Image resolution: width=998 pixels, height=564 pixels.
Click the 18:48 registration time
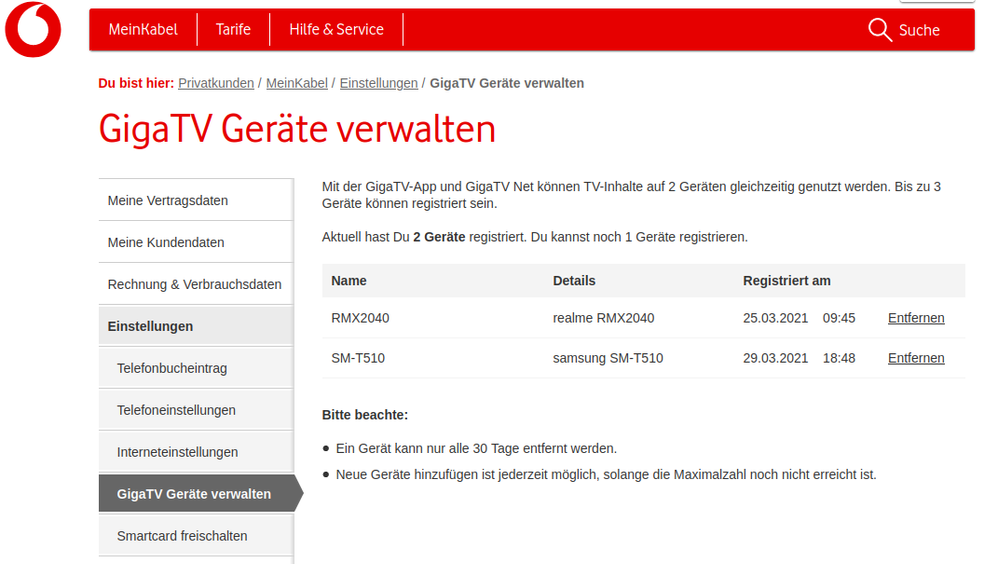tap(839, 358)
